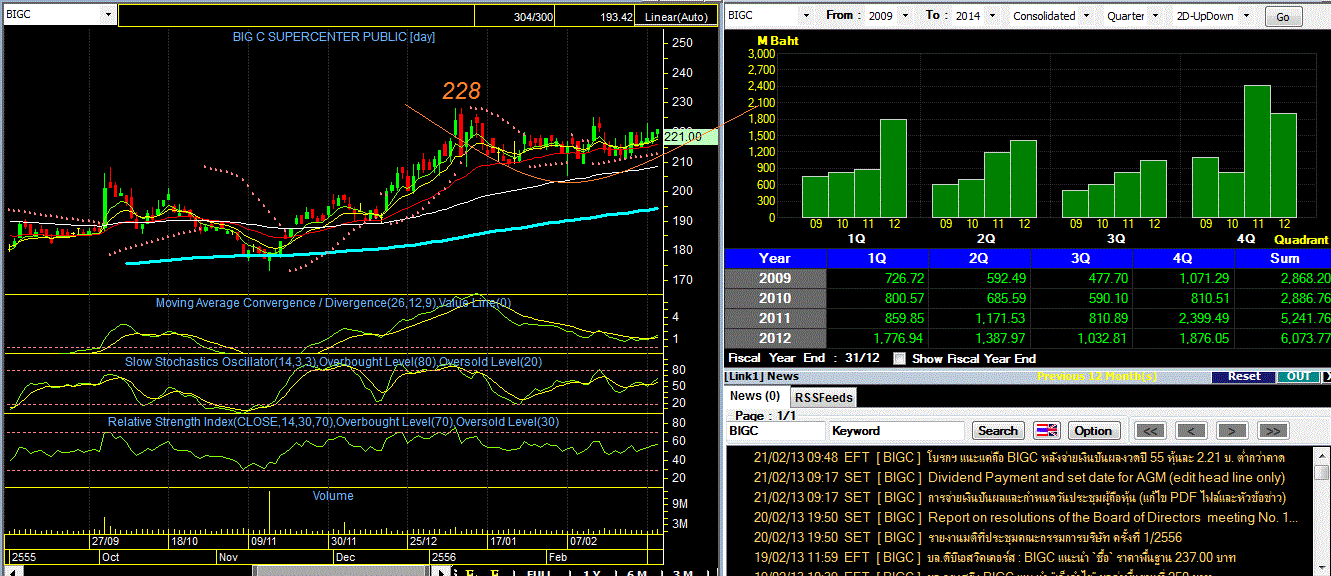Click the 4Q column header in the table
This screenshot has width=1331, height=576.
point(1182,258)
